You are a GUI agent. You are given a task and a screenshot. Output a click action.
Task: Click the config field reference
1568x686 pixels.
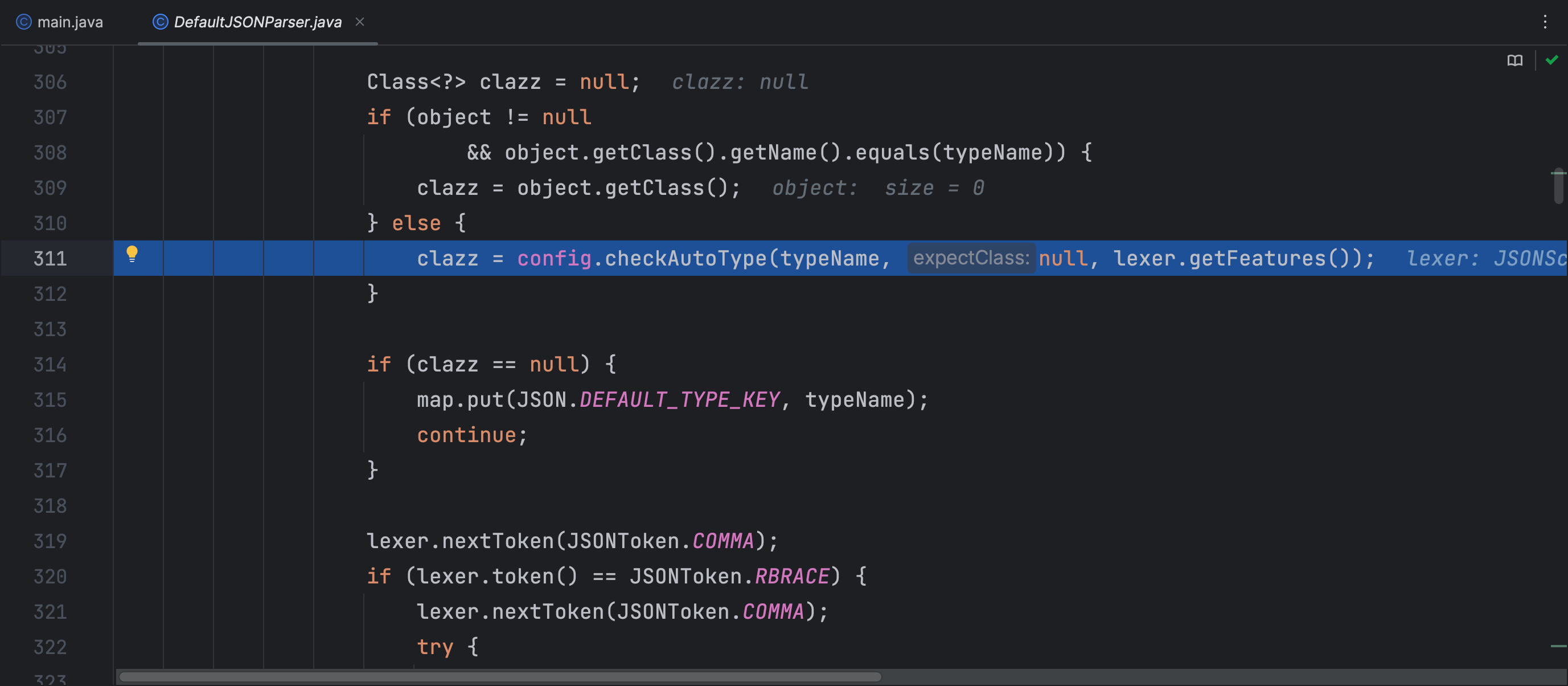554,259
